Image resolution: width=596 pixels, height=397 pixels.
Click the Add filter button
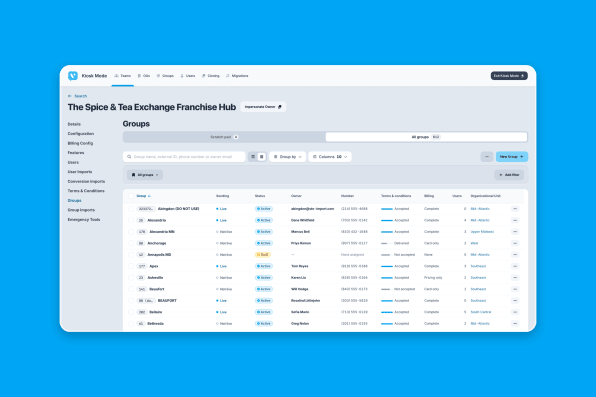(509, 175)
